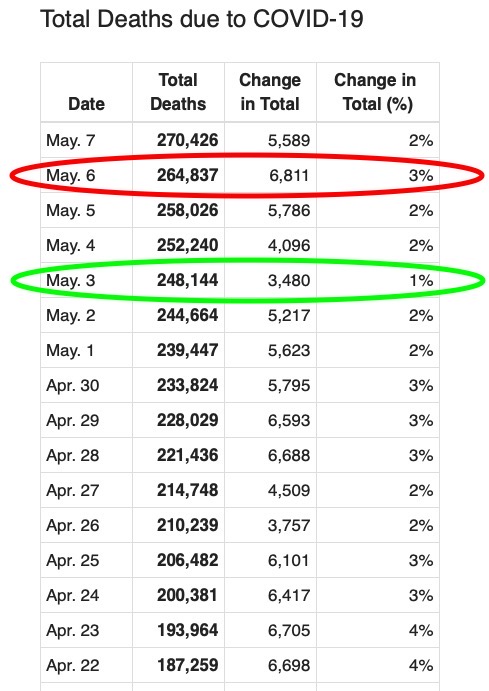This screenshot has width=489, height=691.
Task: Click the 3,480 change value
Action: point(289,280)
